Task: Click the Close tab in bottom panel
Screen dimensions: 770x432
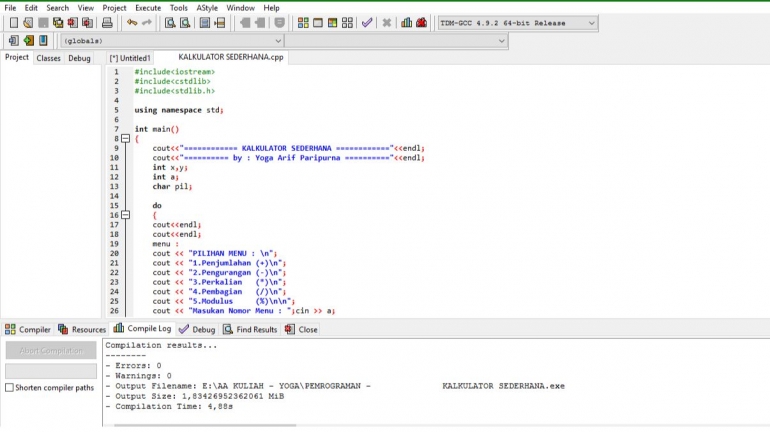Action: [x=302, y=329]
